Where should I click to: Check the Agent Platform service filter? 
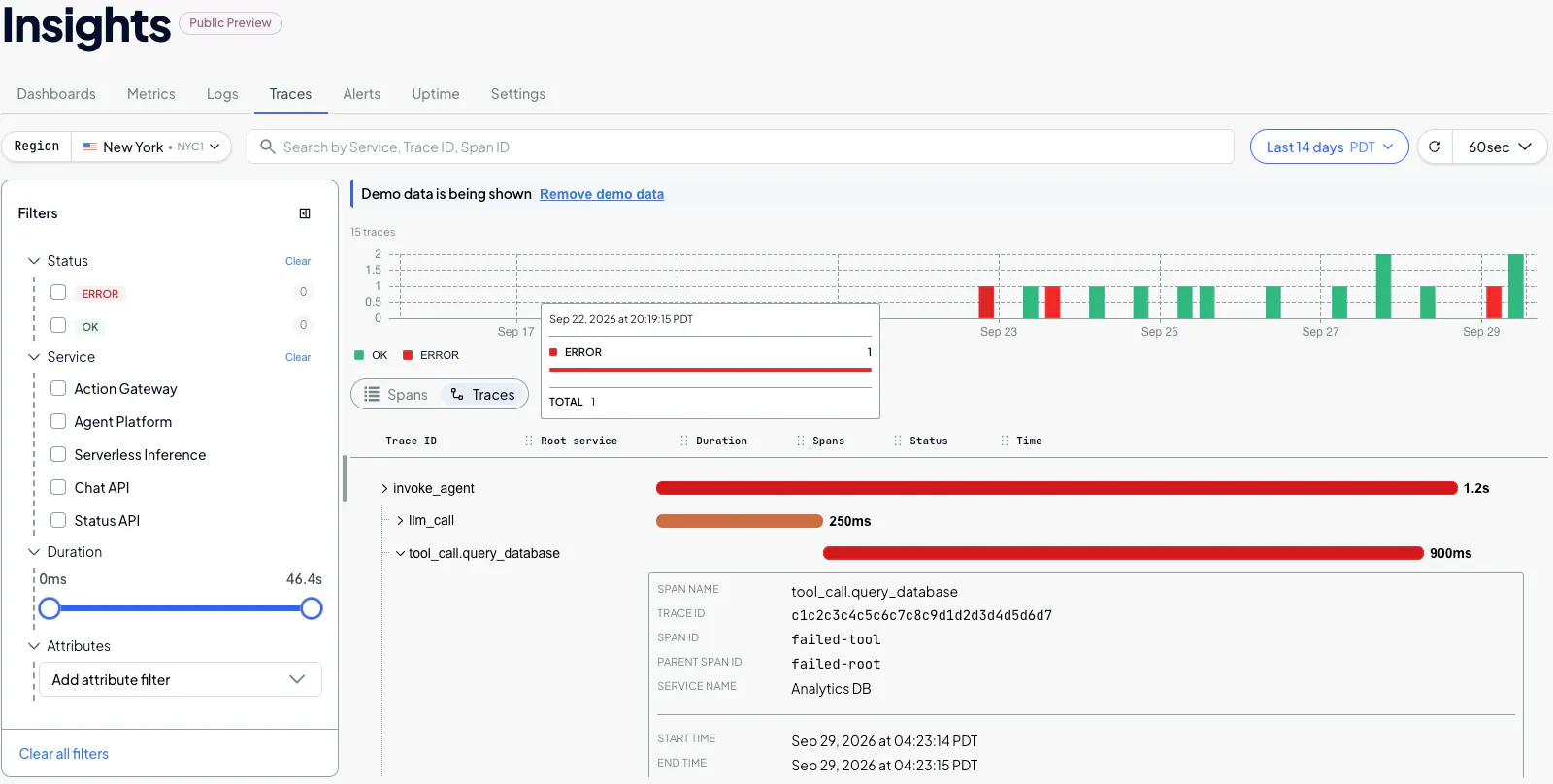click(58, 421)
